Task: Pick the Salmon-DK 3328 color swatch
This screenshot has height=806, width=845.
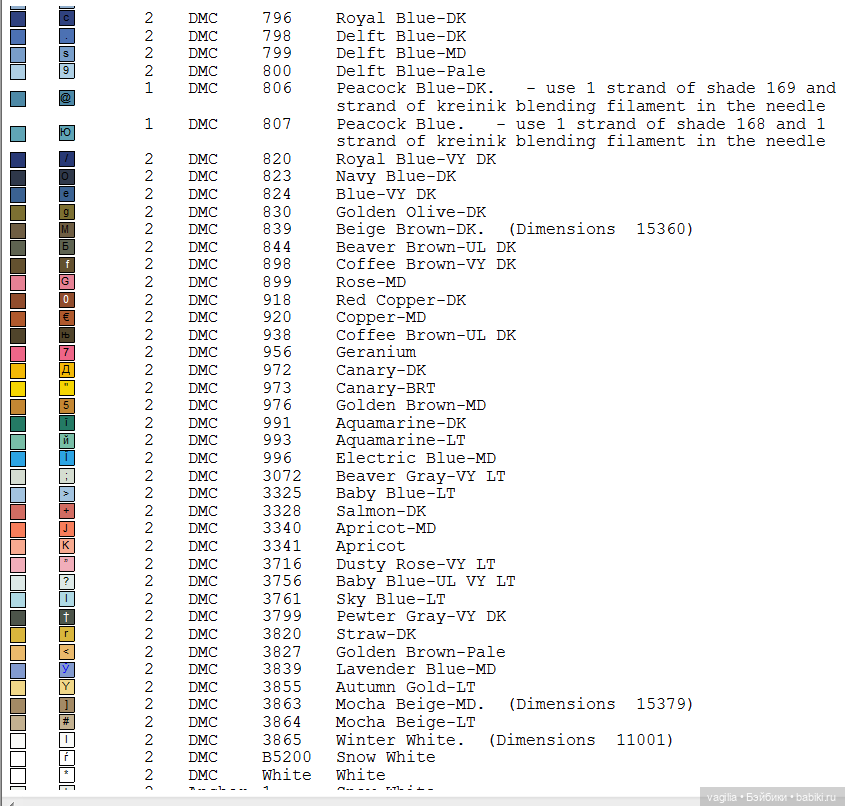Action: (18, 511)
